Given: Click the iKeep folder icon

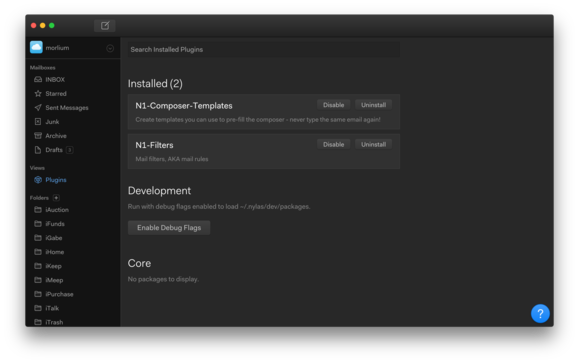Looking at the screenshot, I should (38, 266).
